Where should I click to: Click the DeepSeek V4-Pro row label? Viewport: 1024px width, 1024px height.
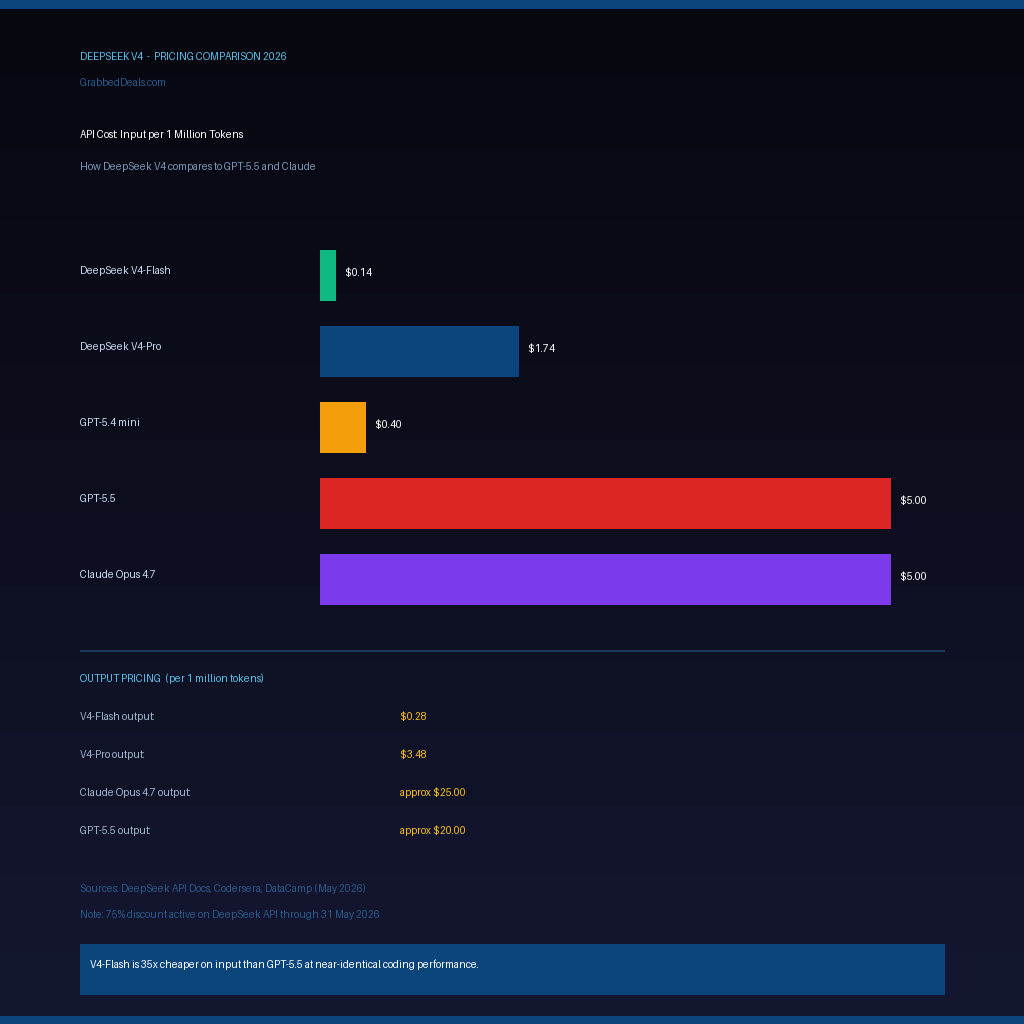click(120, 346)
